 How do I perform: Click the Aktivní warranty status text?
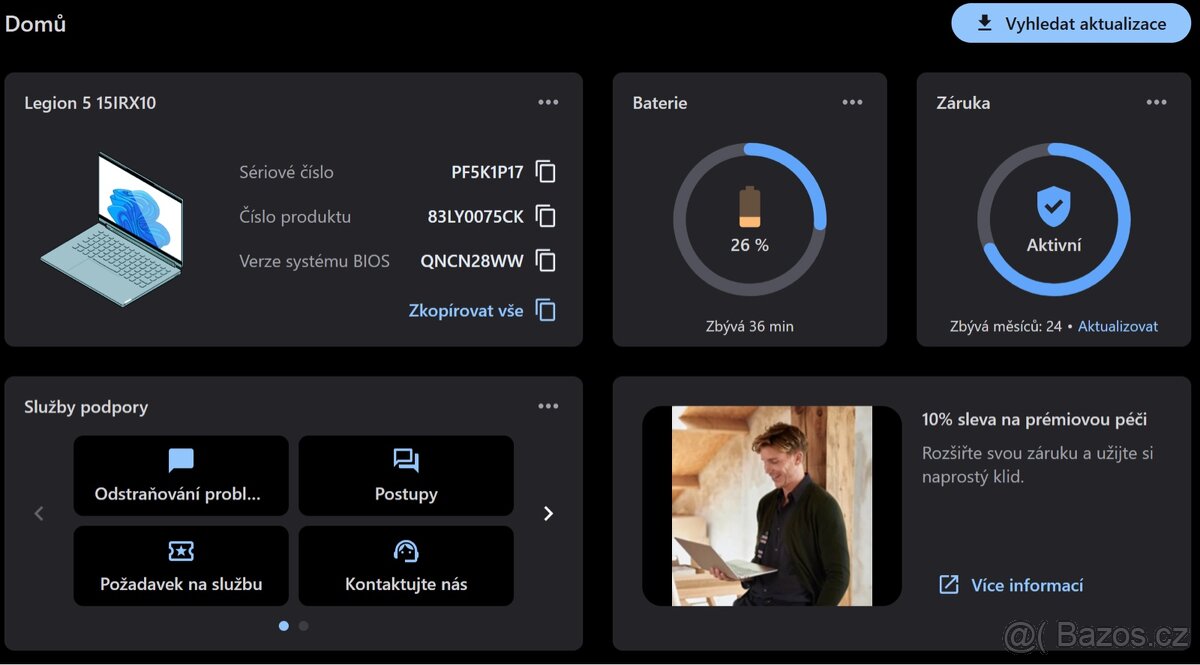pos(1054,245)
